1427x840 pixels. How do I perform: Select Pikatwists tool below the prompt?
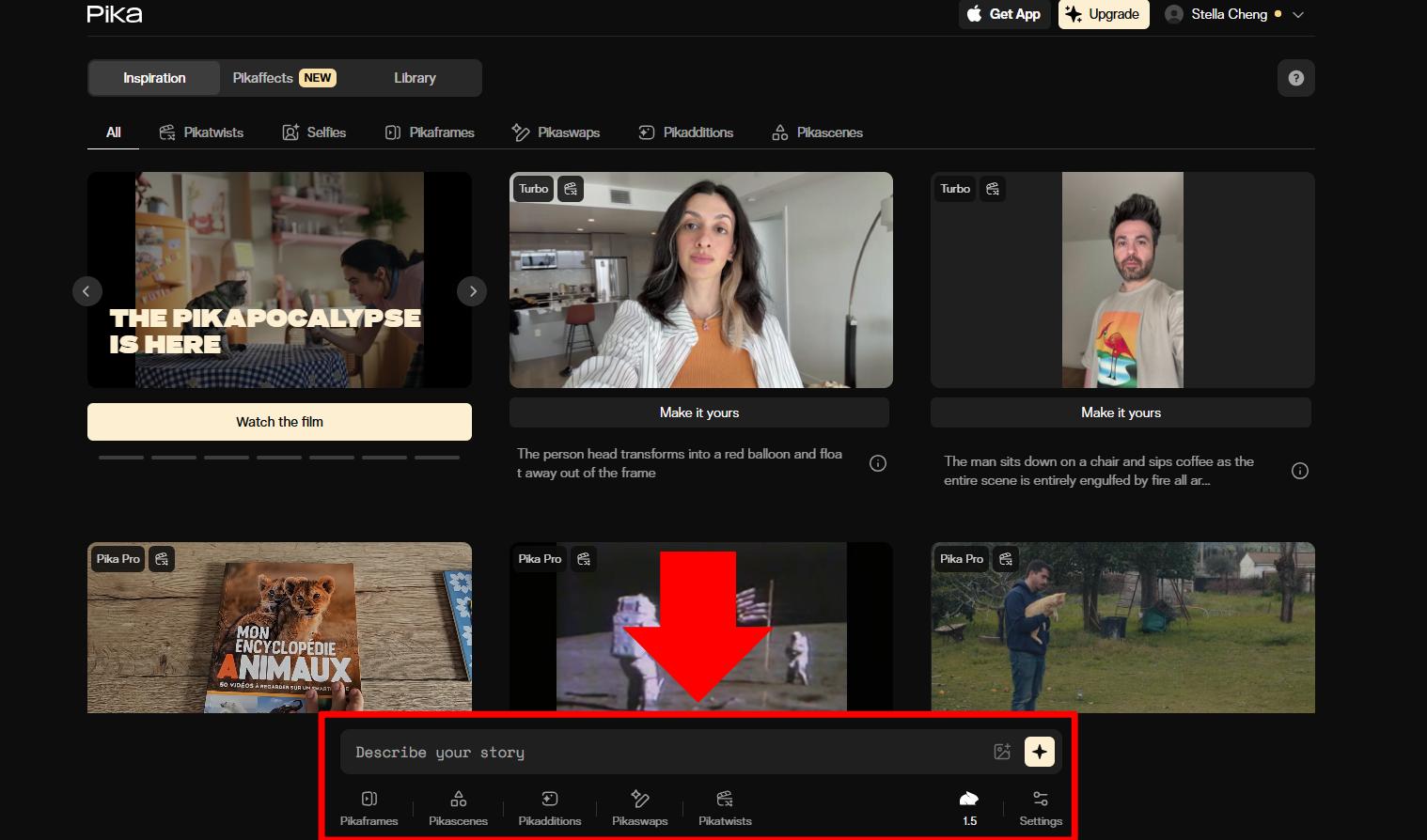point(725,808)
